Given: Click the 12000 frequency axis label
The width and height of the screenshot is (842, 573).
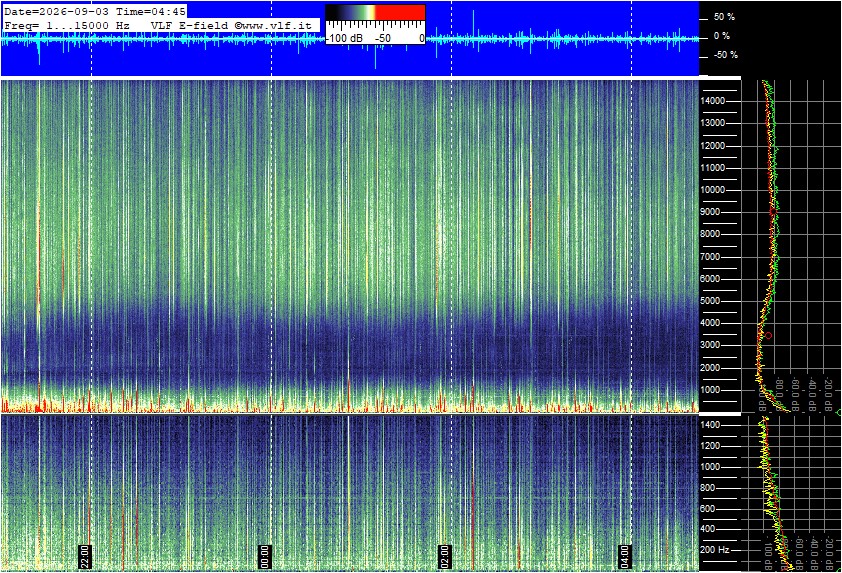Looking at the screenshot, I should (x=713, y=146).
